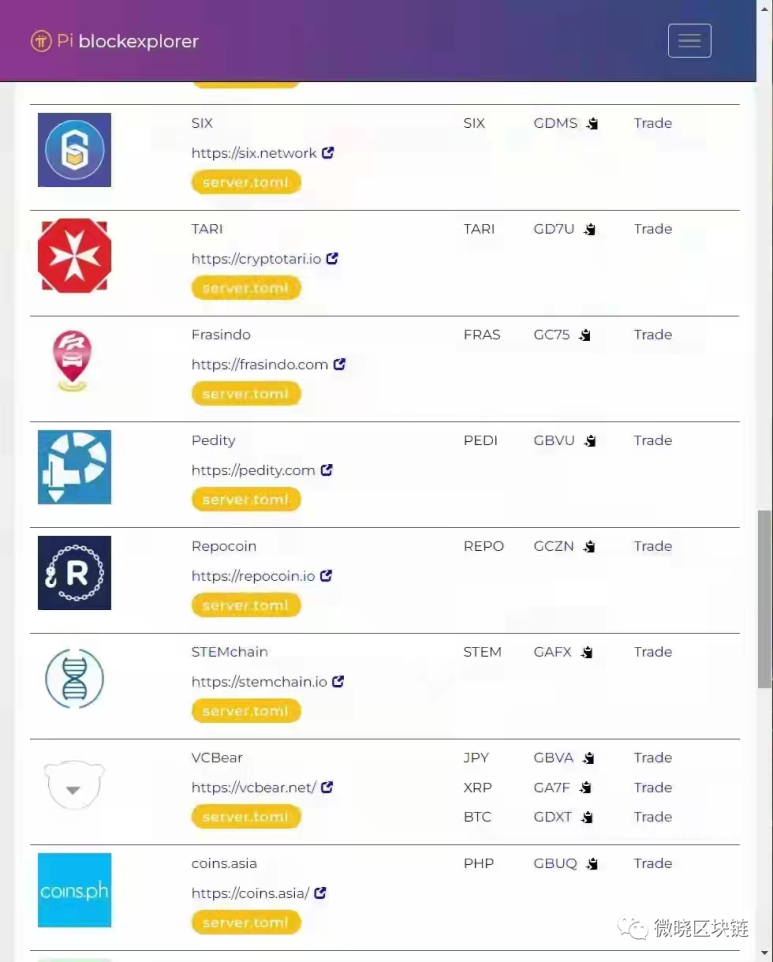Image resolution: width=773 pixels, height=962 pixels.
Task: Open server.toml for coins.asia
Action: 246,922
